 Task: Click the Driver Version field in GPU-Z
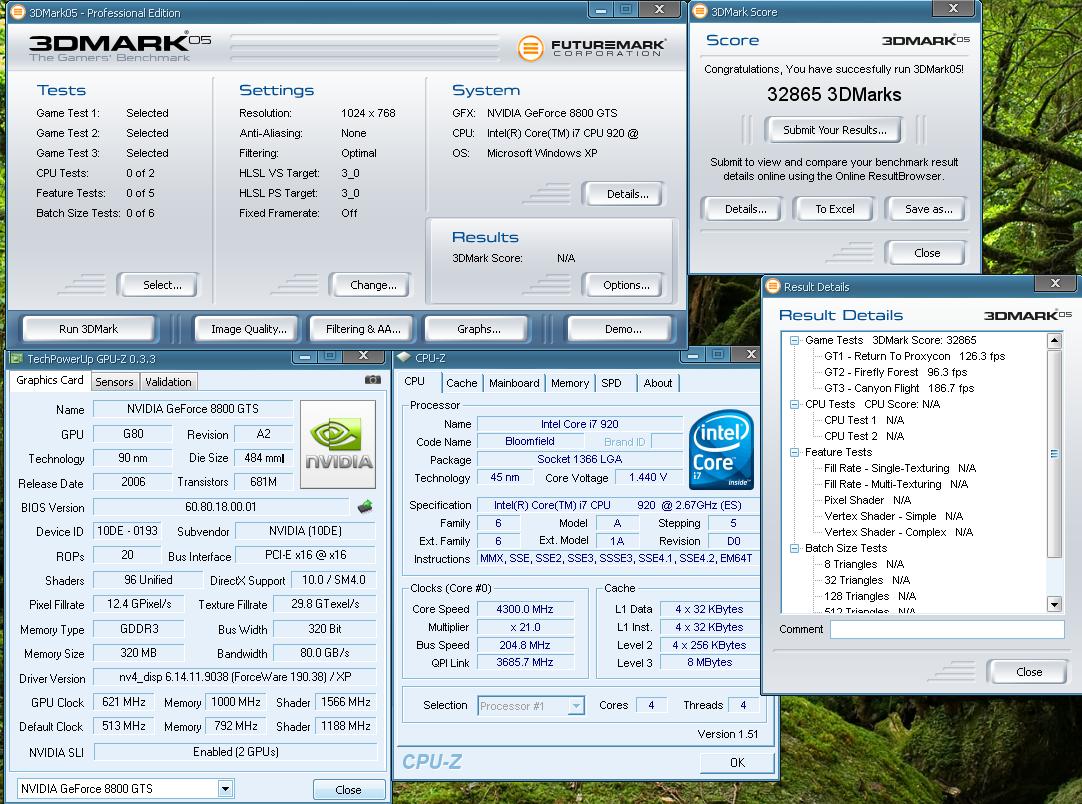[235, 677]
